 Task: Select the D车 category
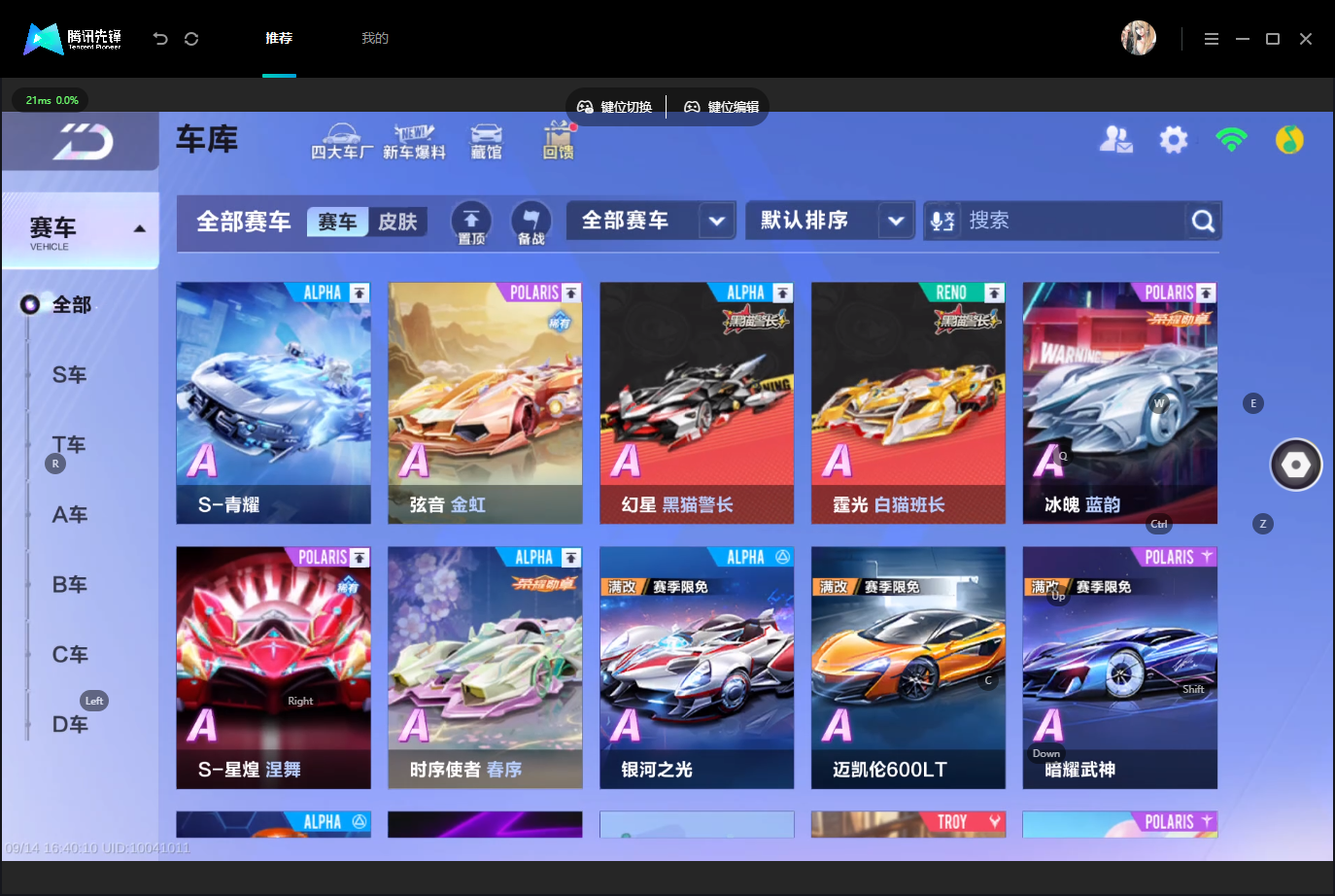click(x=69, y=725)
